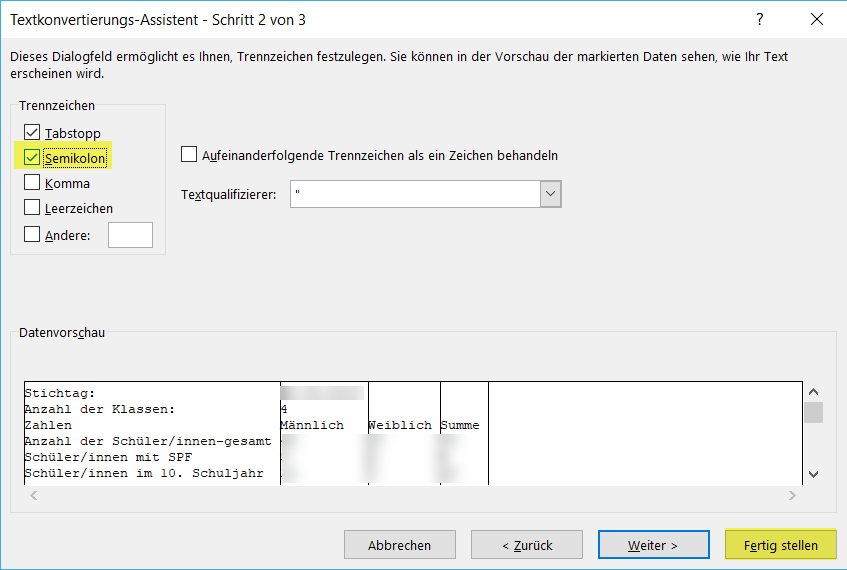The height and width of the screenshot is (570, 847).
Task: Click the help question mark icon
Action: point(760,19)
